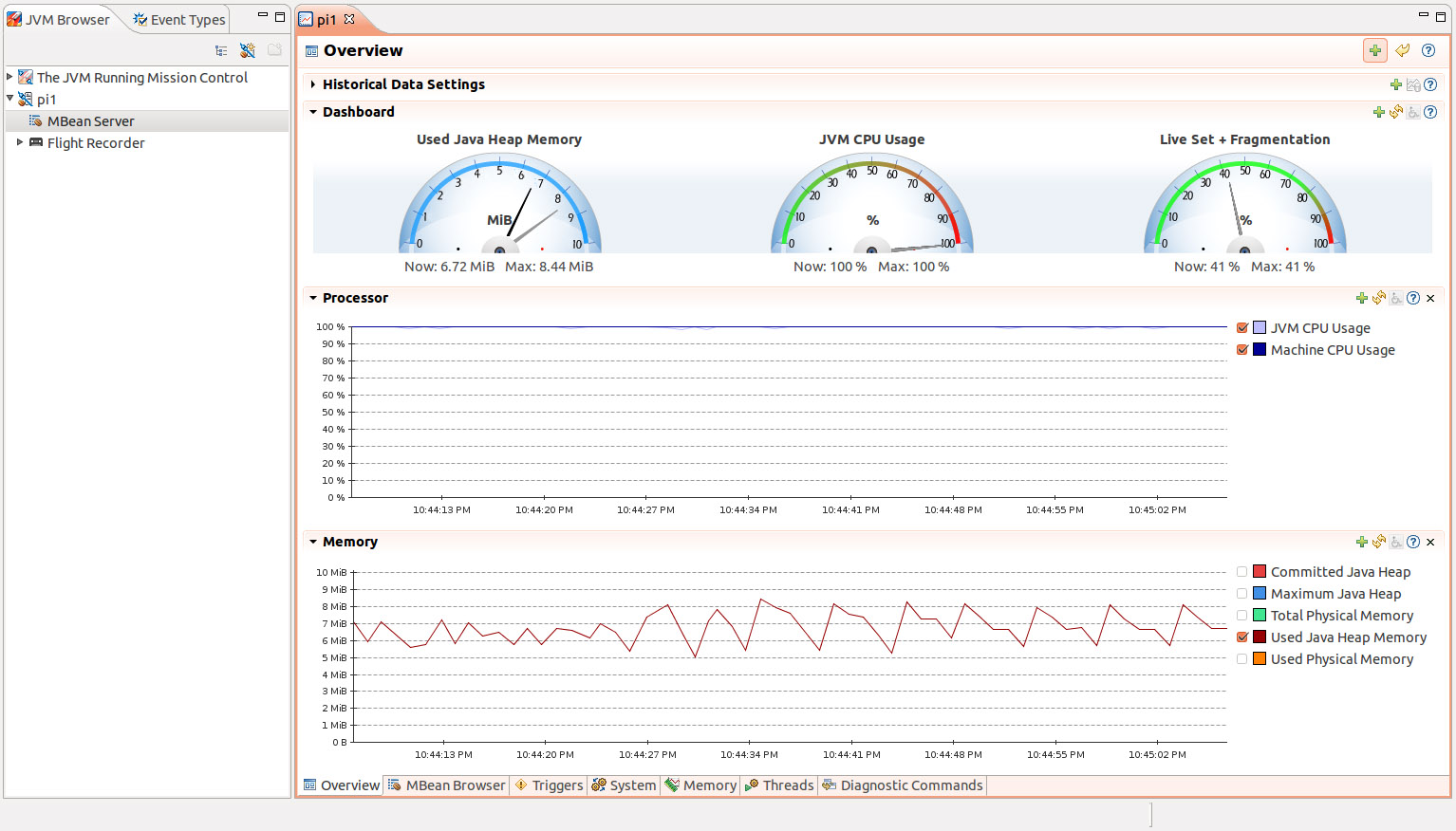Click the Machine CPU Usage color swatch

tap(1260, 350)
